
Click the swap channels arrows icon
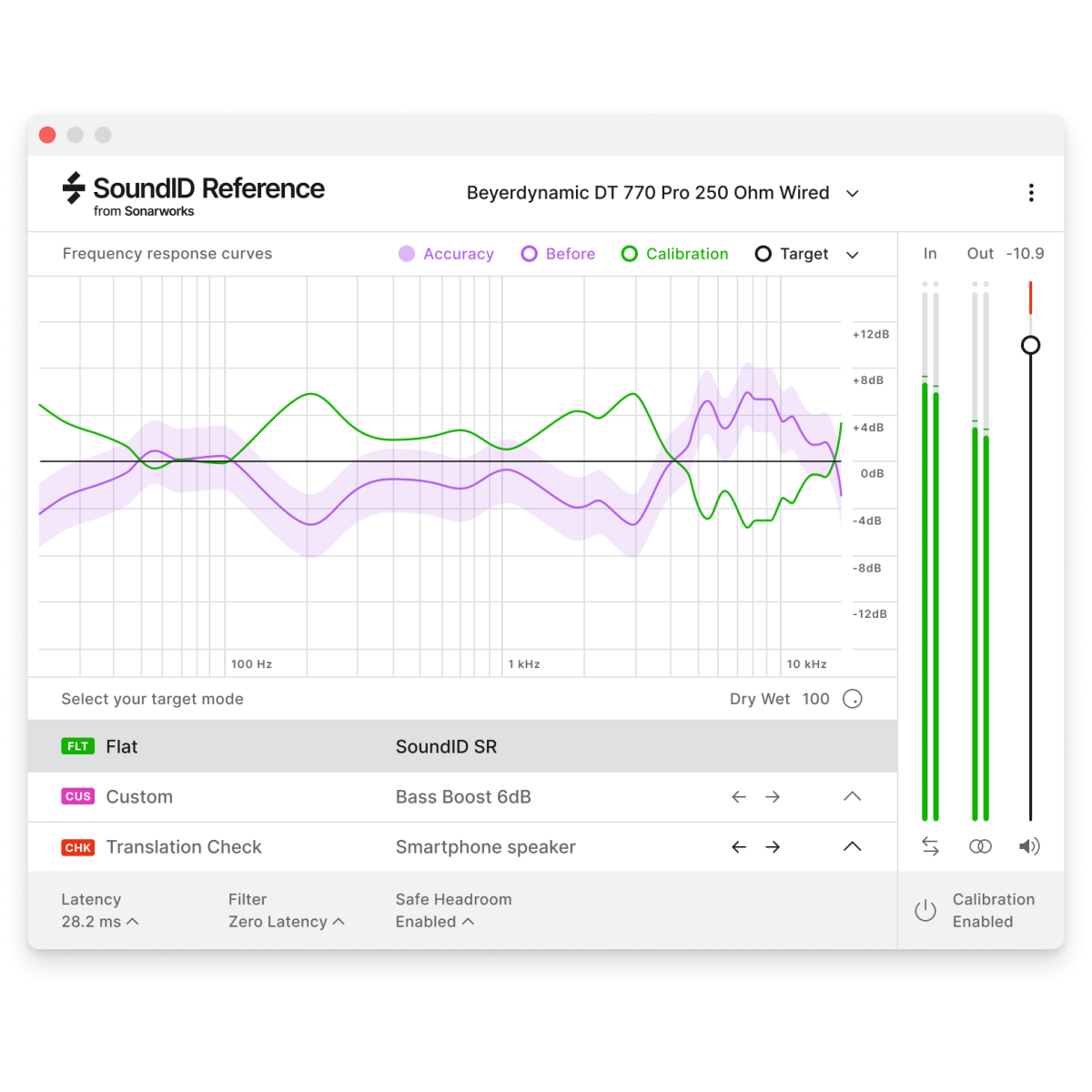coord(930,846)
